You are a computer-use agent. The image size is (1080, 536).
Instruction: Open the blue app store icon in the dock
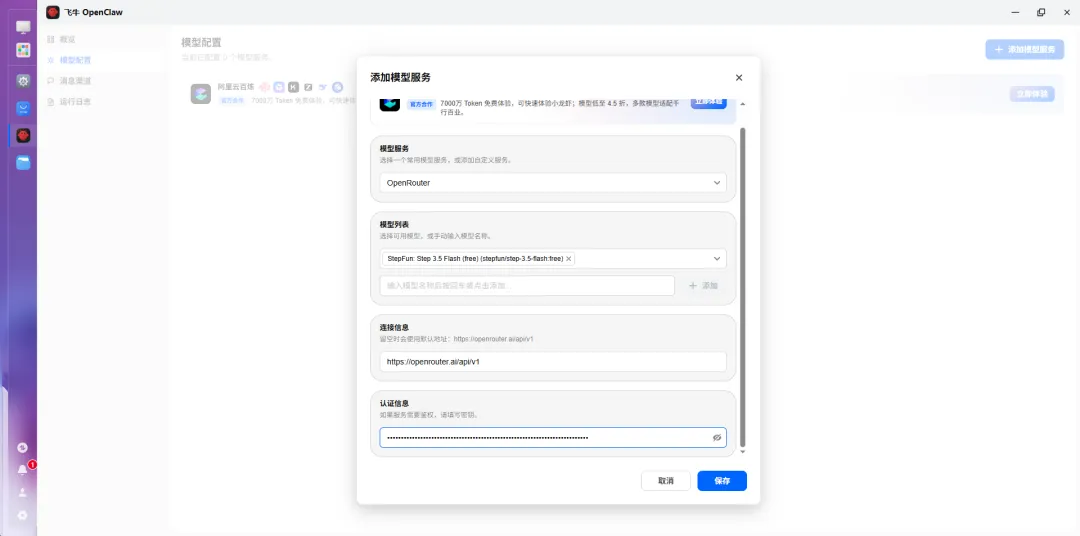click(x=23, y=108)
